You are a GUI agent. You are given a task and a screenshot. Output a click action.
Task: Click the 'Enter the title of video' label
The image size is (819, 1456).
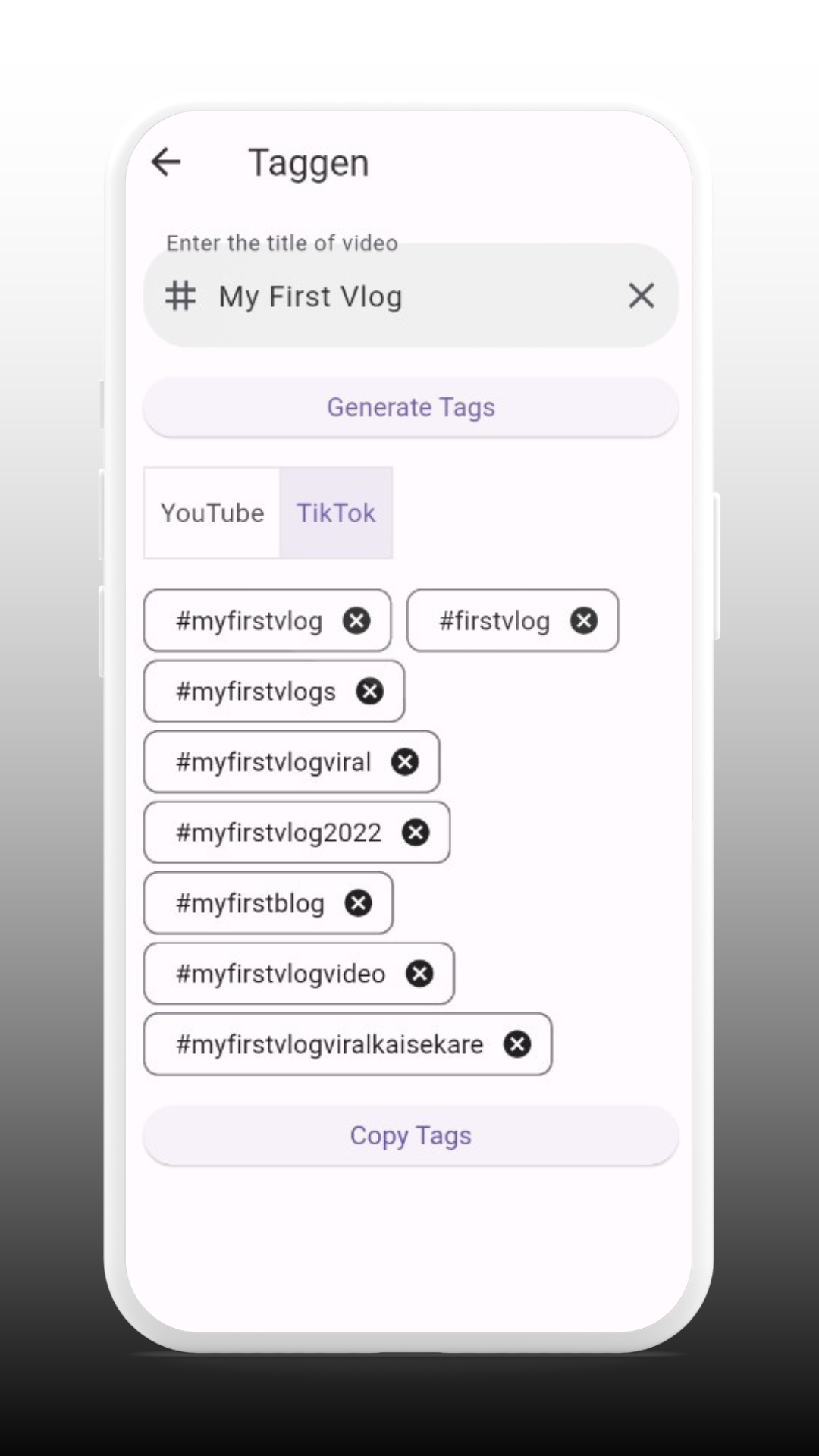tap(281, 243)
